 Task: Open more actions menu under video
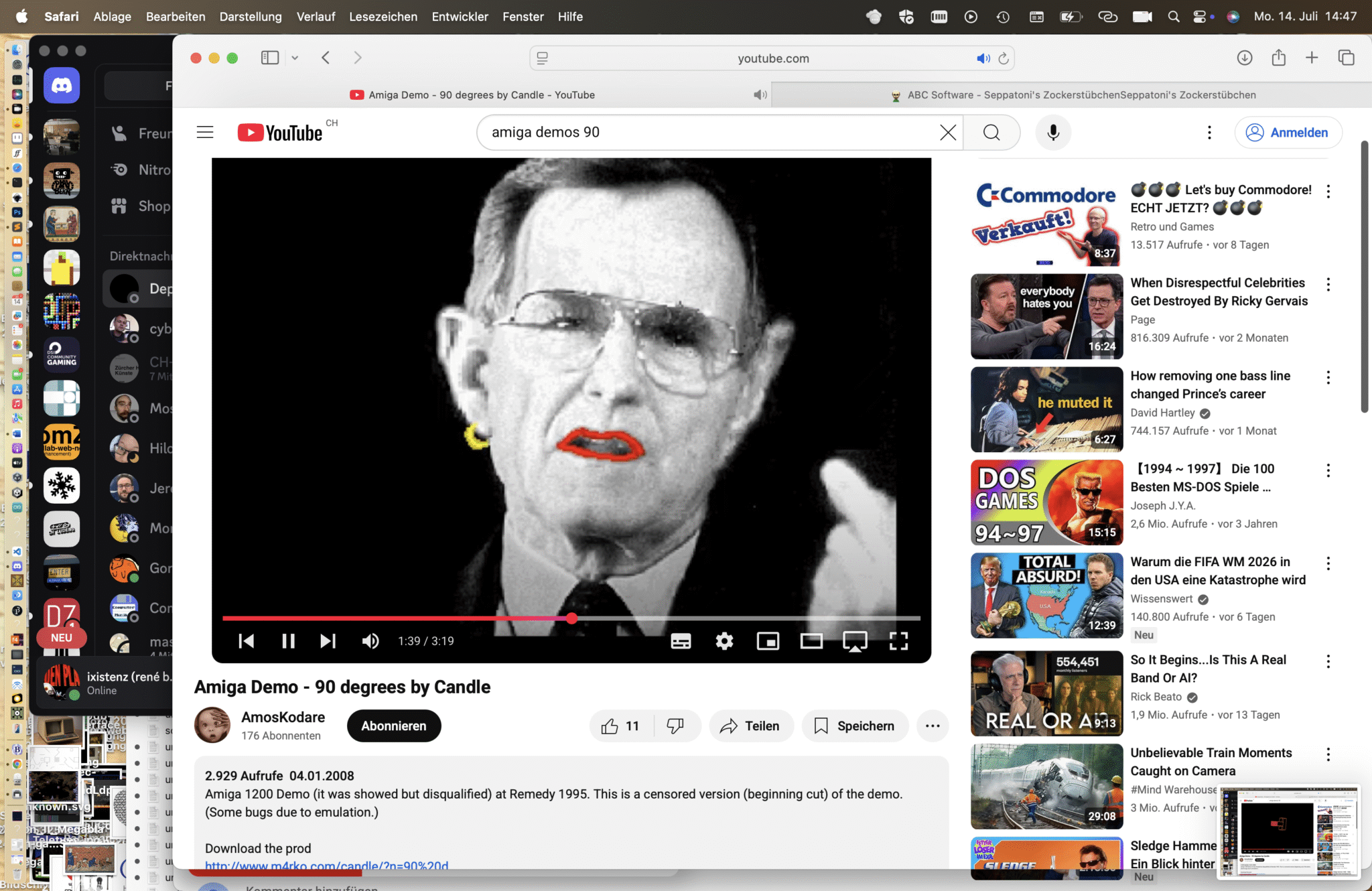933,726
